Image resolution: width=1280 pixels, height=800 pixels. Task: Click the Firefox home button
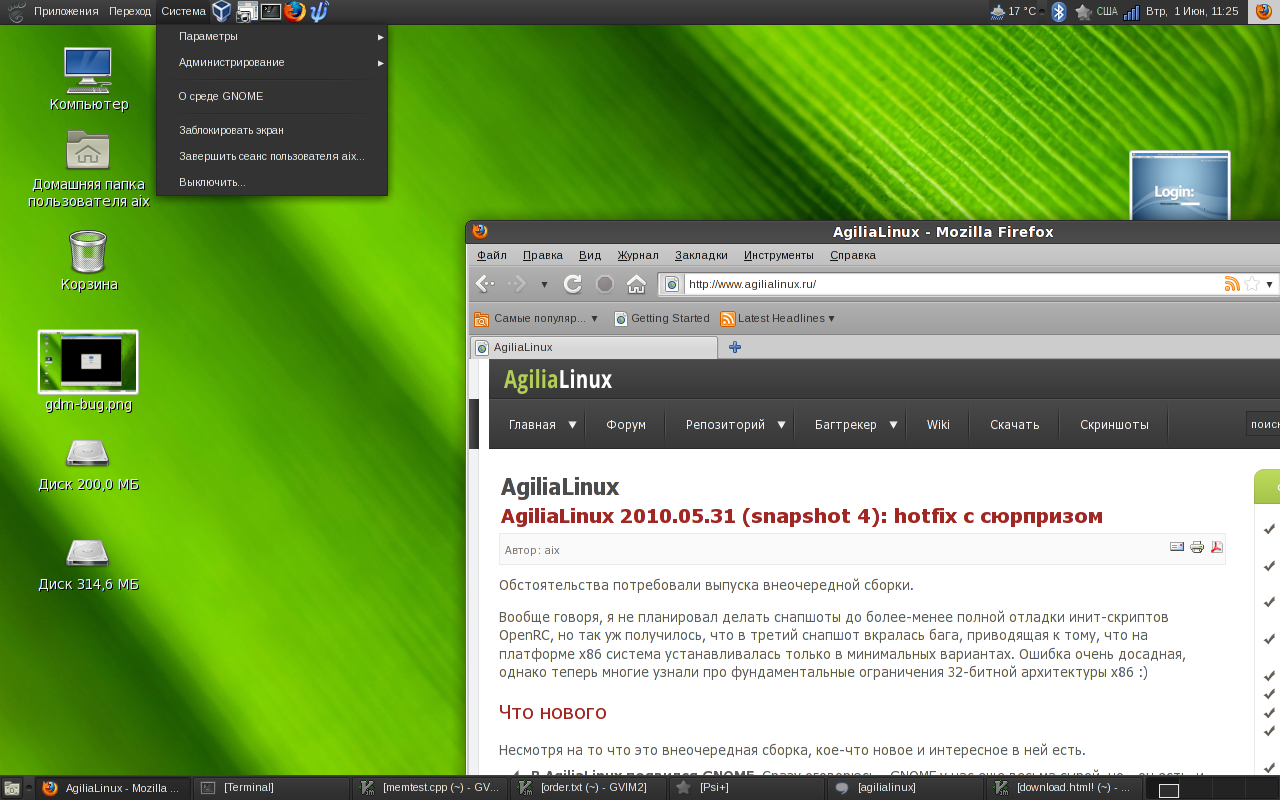(636, 284)
